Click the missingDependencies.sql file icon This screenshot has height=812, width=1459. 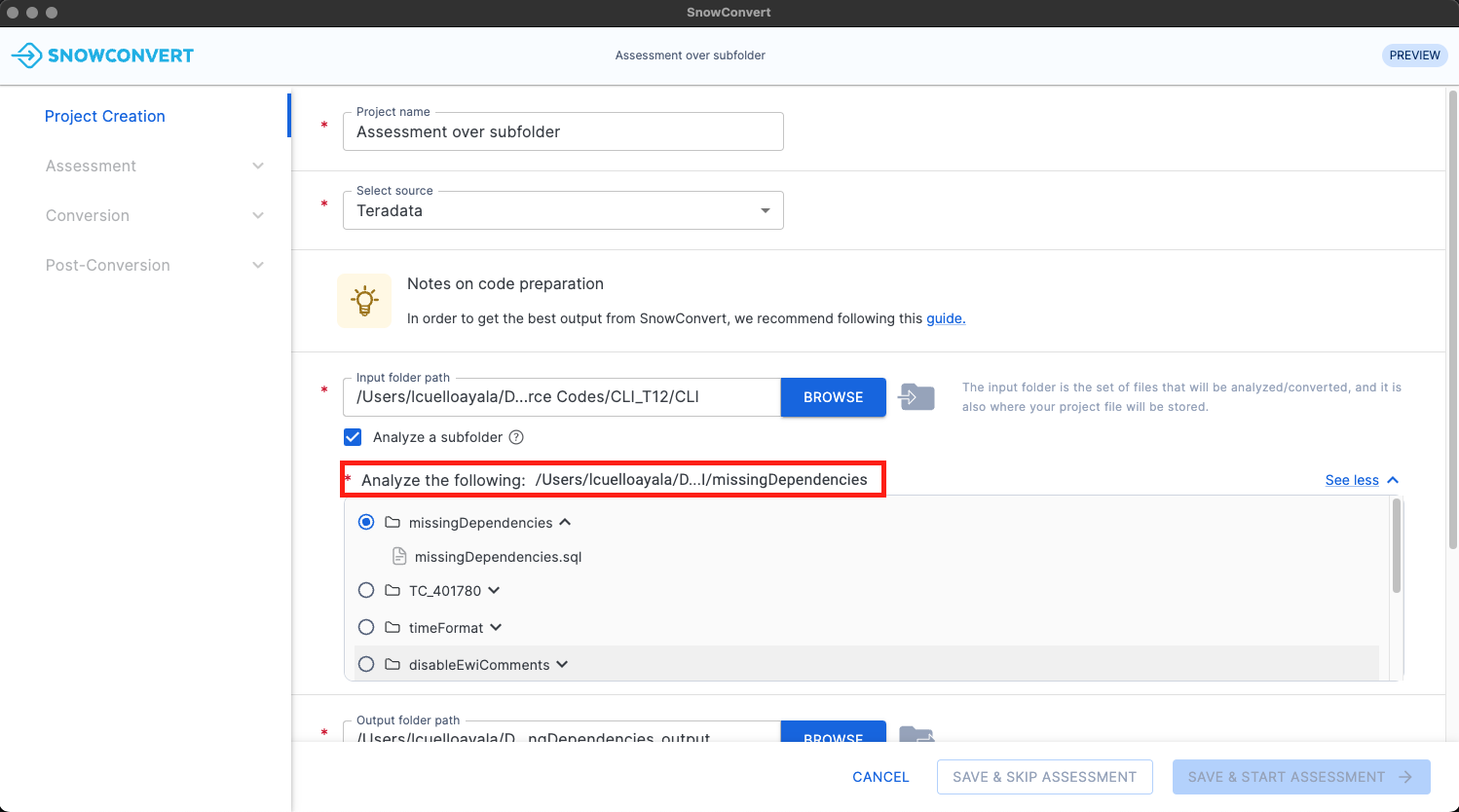(x=399, y=557)
